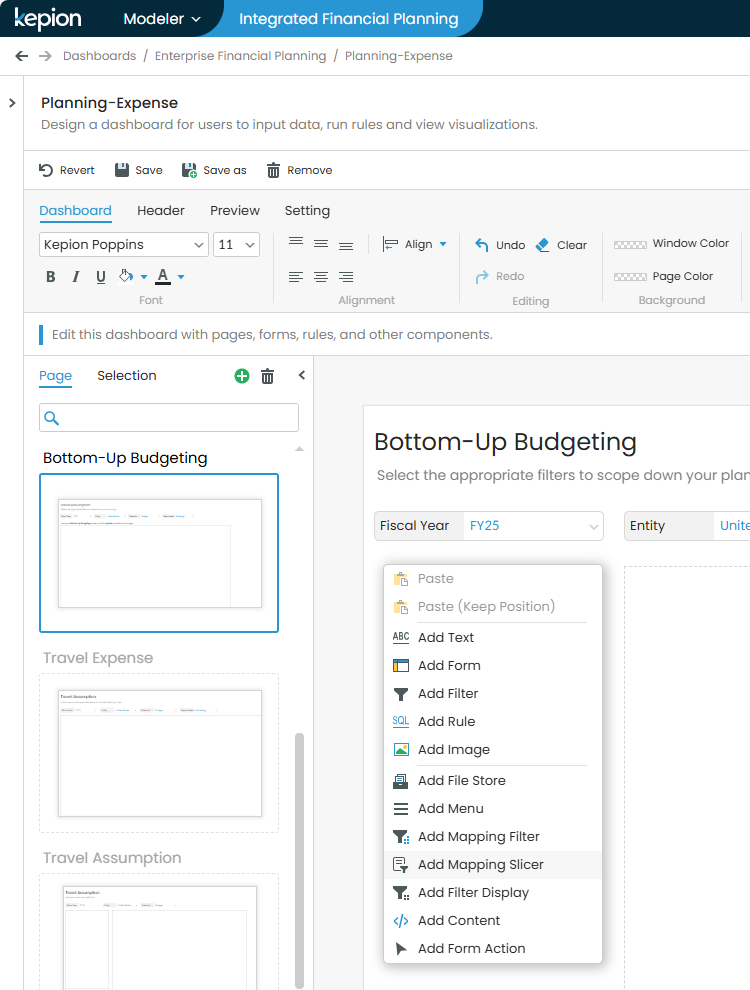Screen dimensions: 750x990
Task: Click the Revert icon in toolbar
Action: (46, 170)
